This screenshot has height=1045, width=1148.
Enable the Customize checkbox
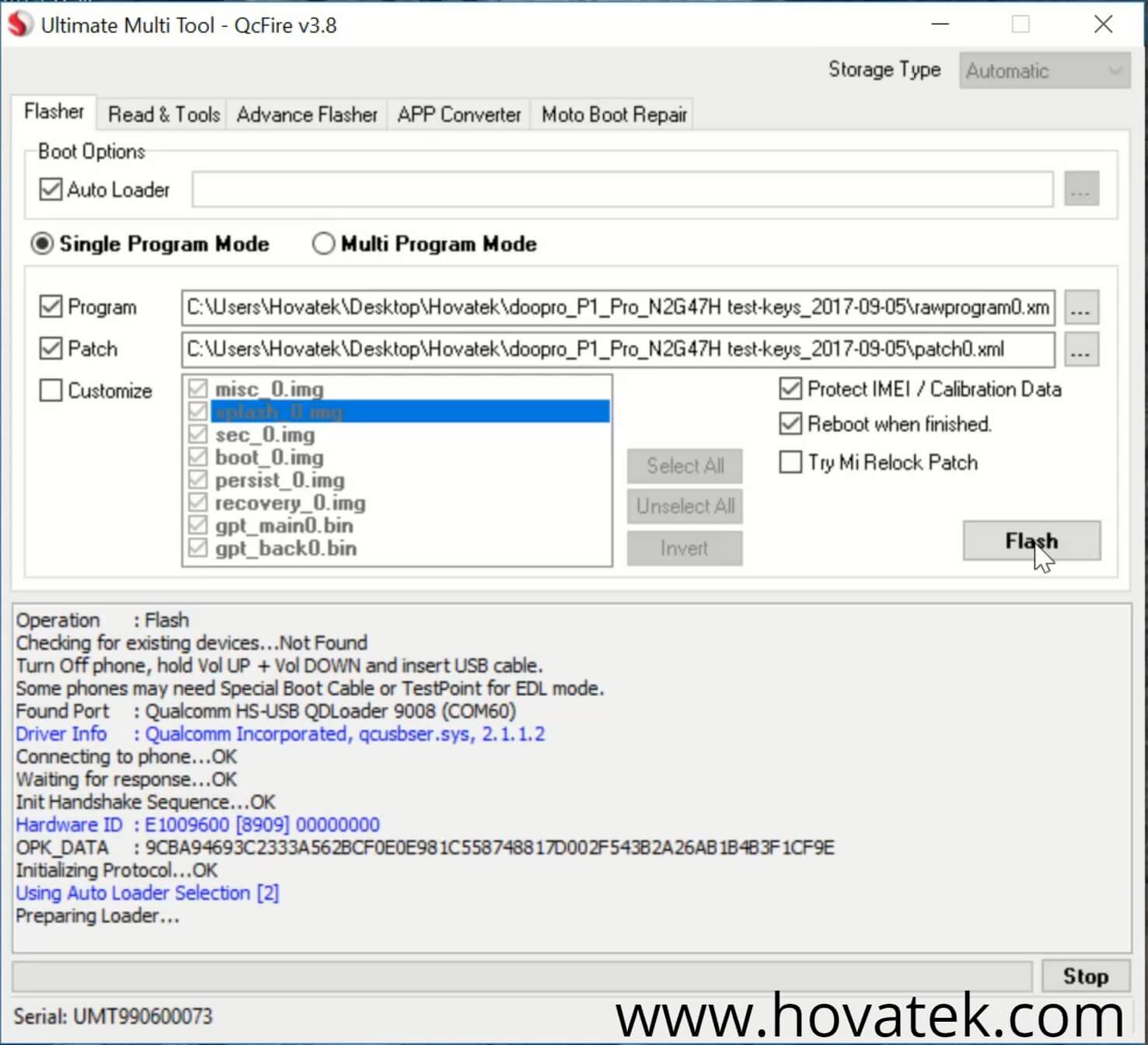point(51,390)
